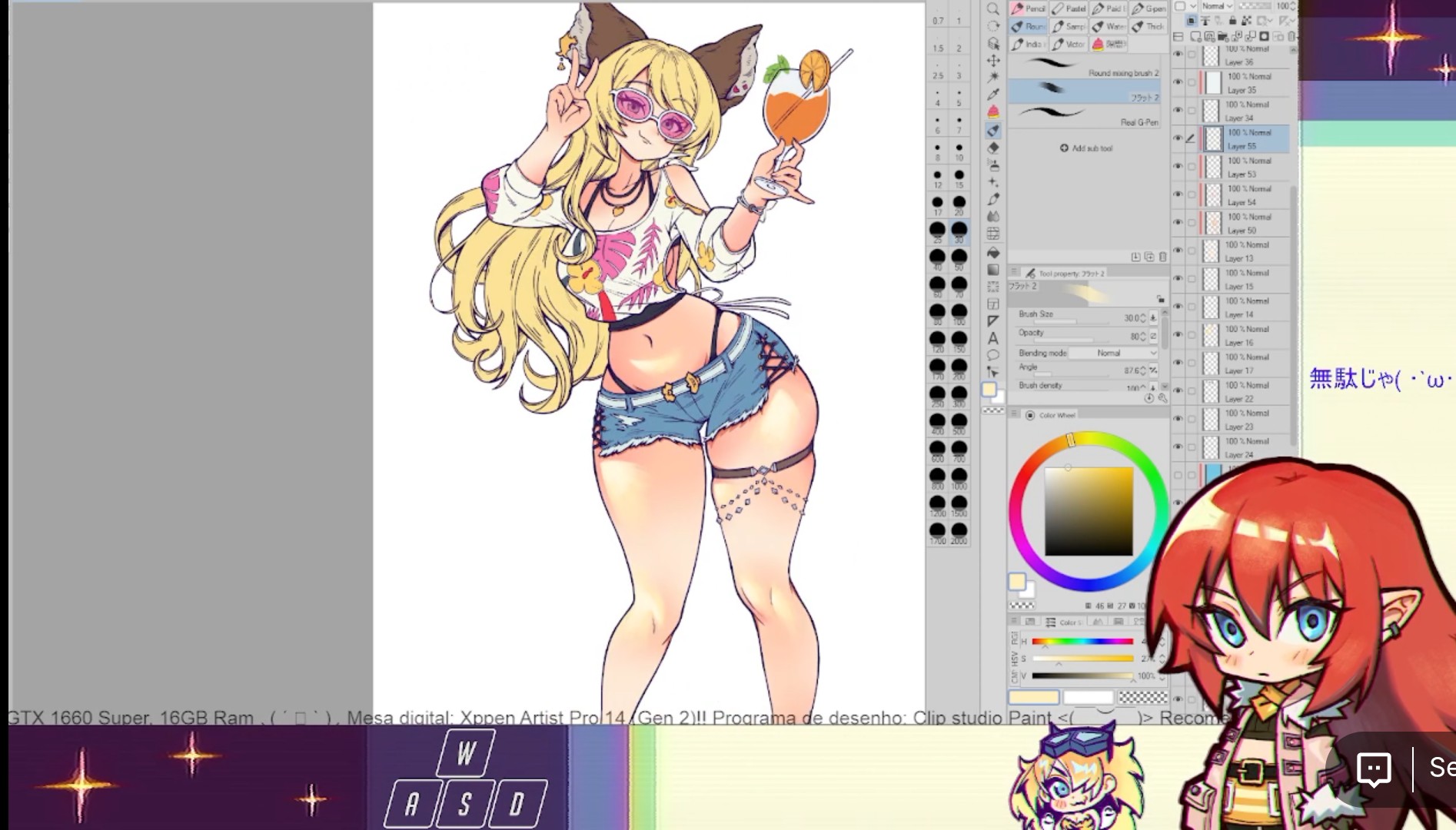1456x830 pixels.
Task: Select the Real G-Pen sub tool
Action: click(x=1085, y=116)
